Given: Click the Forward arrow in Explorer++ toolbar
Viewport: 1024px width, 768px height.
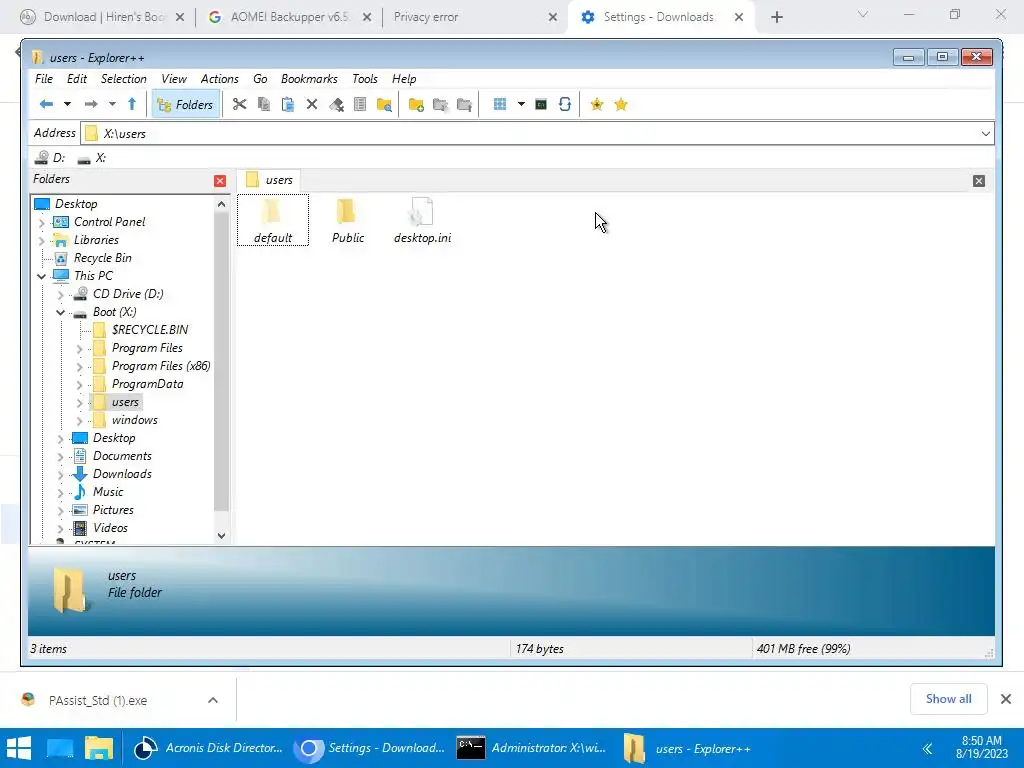Looking at the screenshot, I should (91, 104).
